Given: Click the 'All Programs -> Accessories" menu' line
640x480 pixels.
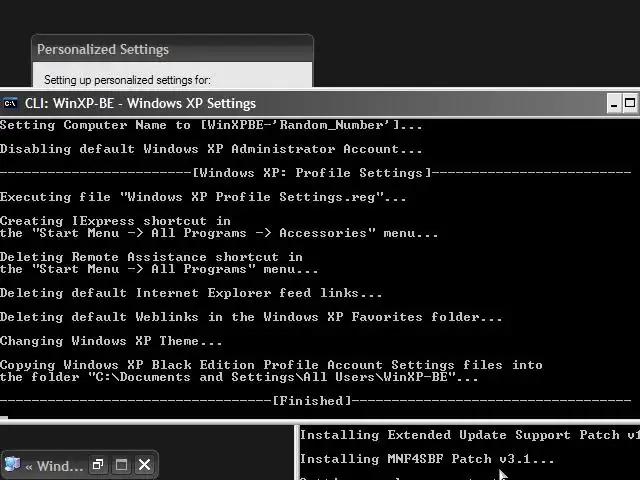Looking at the screenshot, I should (x=219, y=233).
